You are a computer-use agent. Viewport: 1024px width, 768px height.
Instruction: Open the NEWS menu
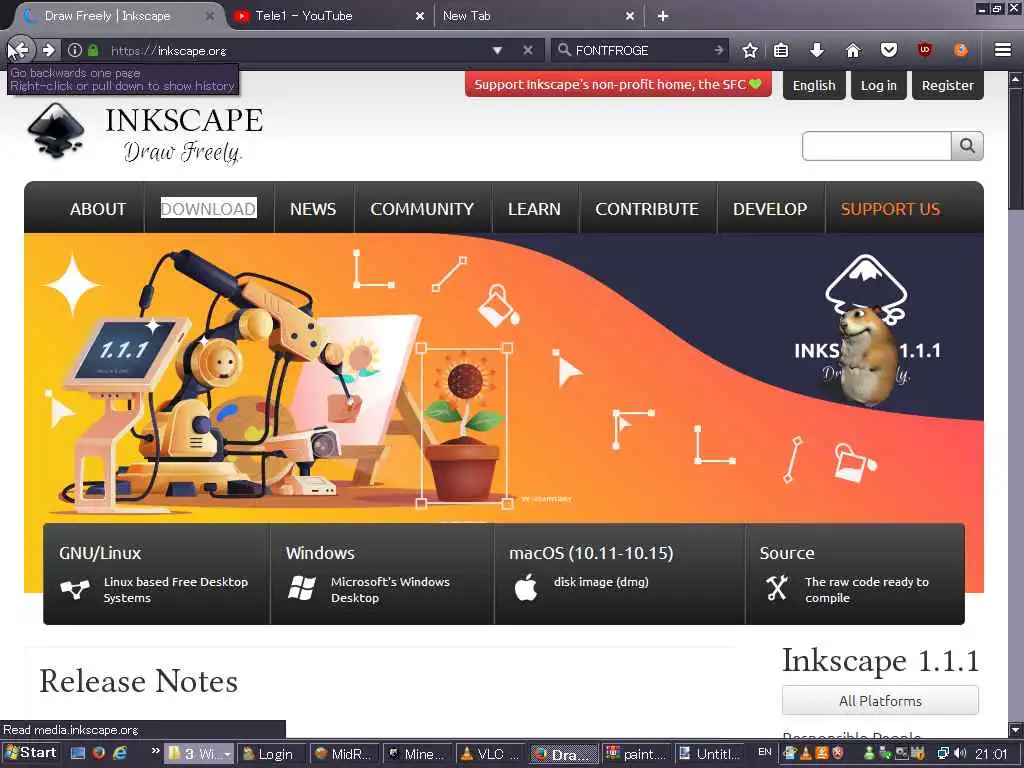pyautogui.click(x=313, y=209)
